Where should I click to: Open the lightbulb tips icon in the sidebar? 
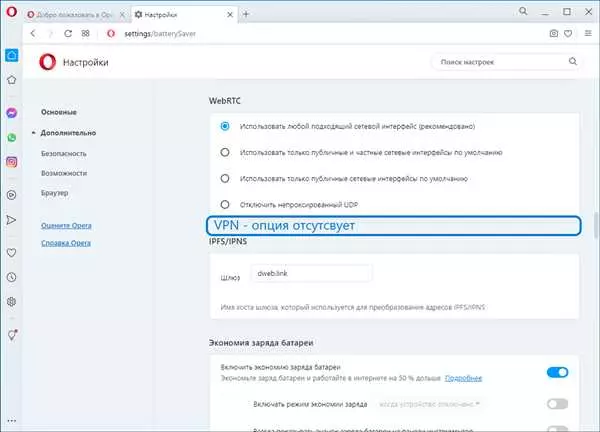12,335
